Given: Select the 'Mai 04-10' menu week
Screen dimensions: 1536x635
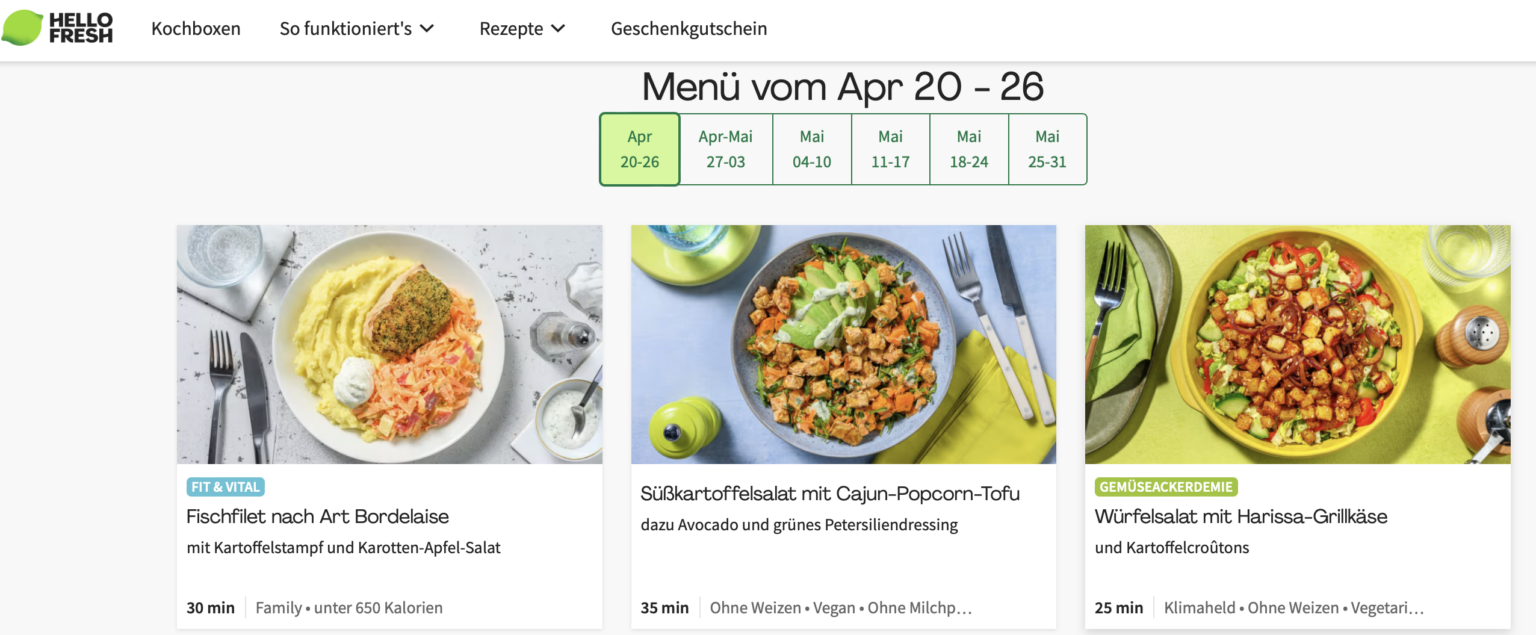Looking at the screenshot, I should pyautogui.click(x=811, y=148).
